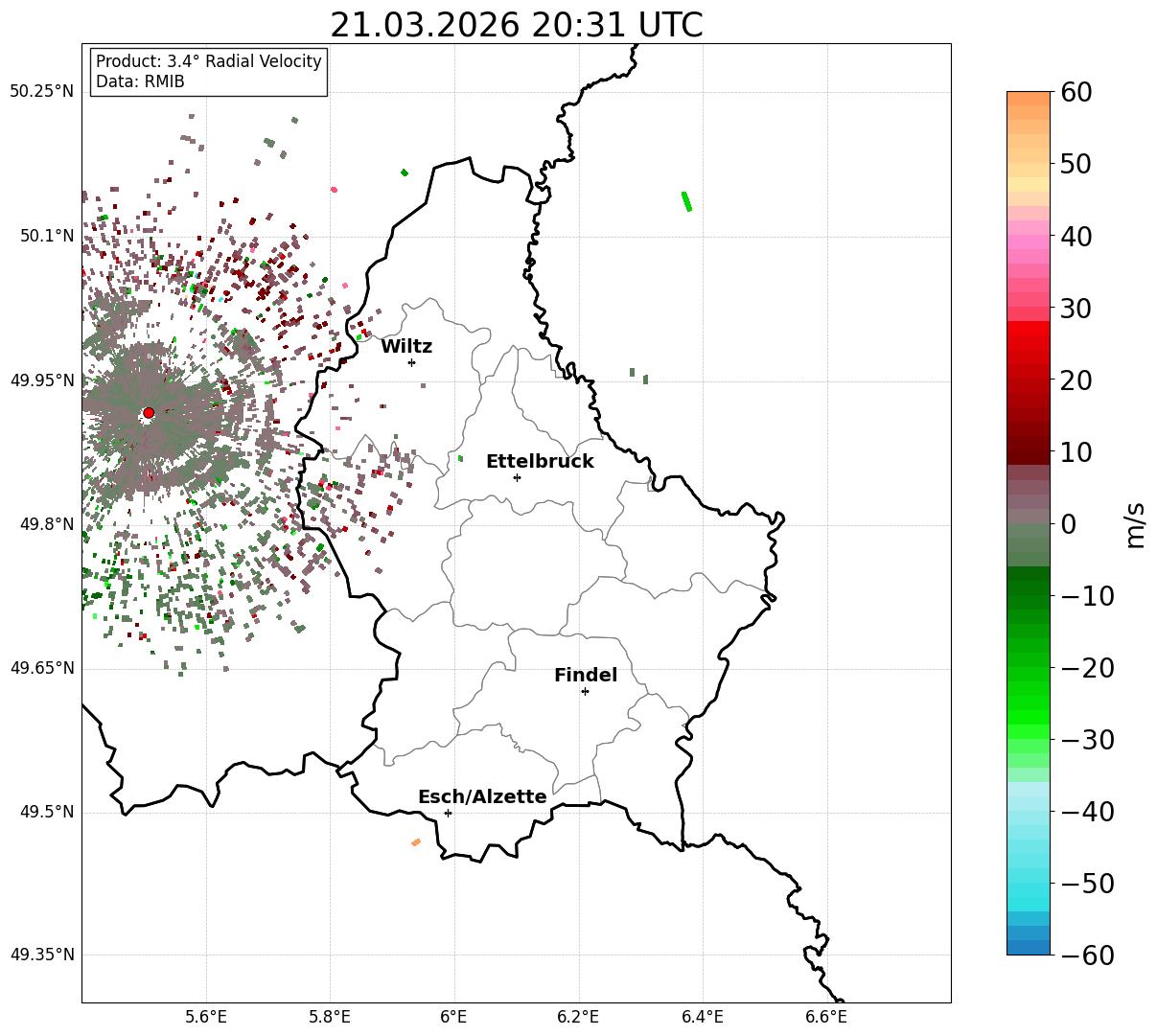
Task: Click the Findel station cross marker
Action: [585, 691]
